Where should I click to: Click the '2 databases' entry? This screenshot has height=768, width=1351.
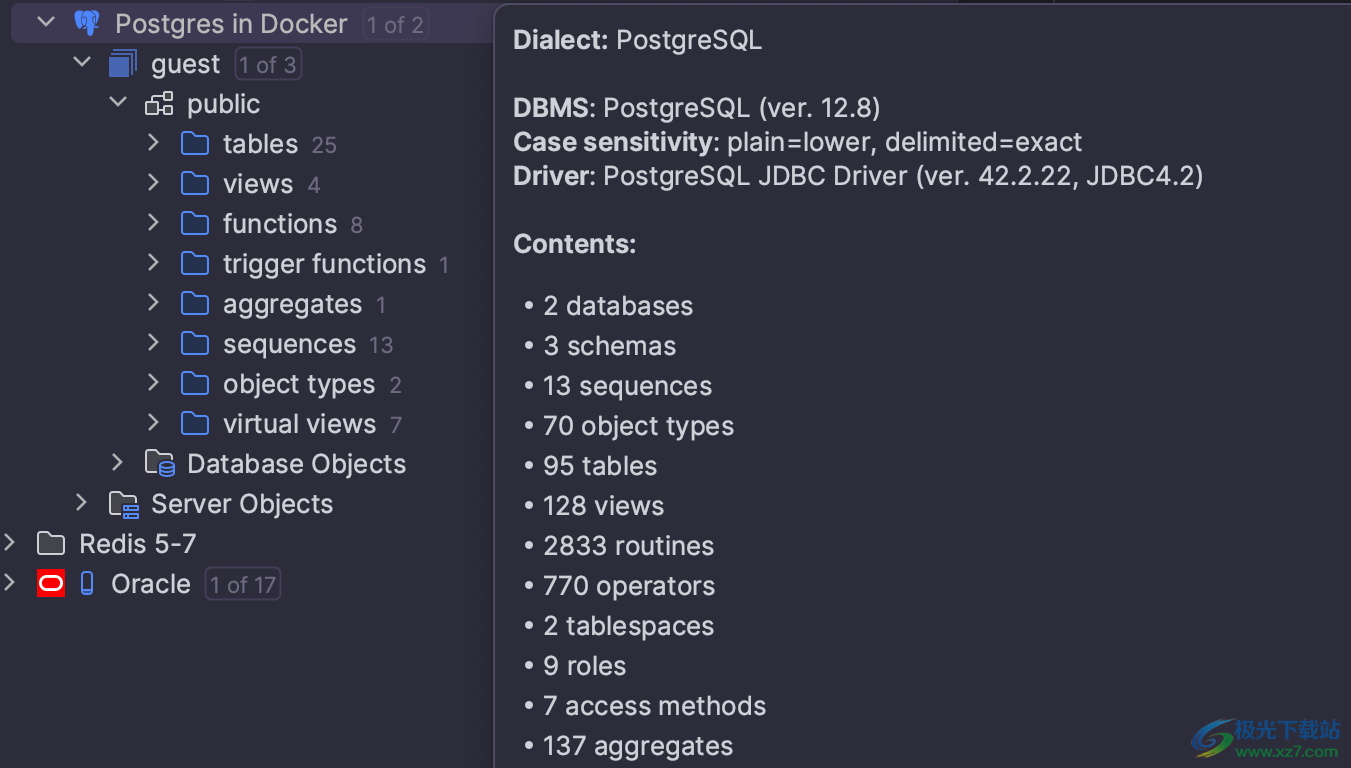(x=618, y=306)
